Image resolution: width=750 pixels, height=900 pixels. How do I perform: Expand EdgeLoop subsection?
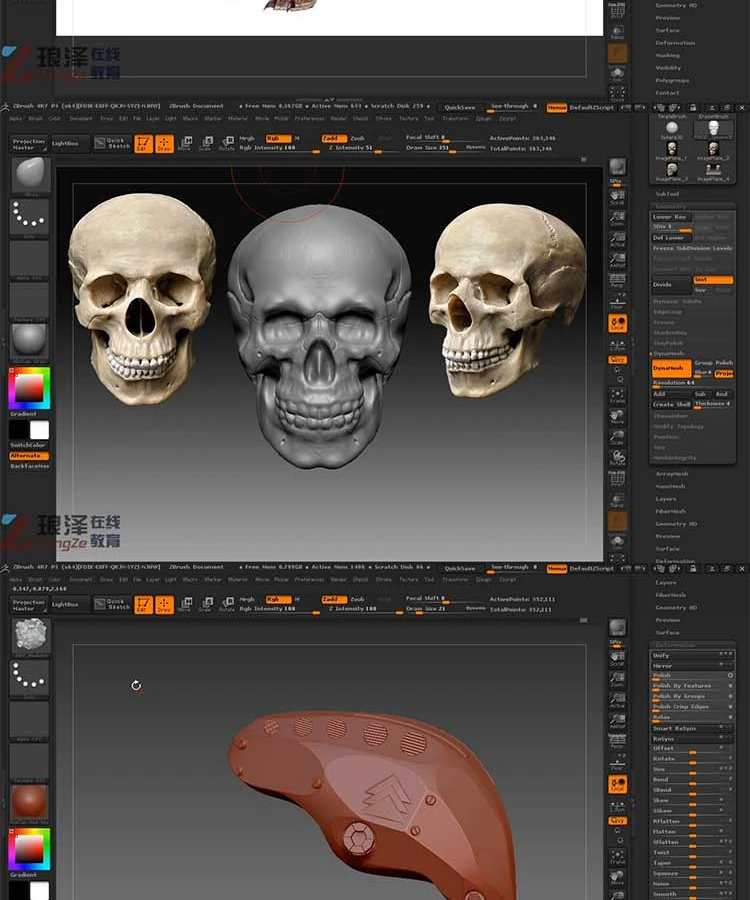click(x=668, y=312)
